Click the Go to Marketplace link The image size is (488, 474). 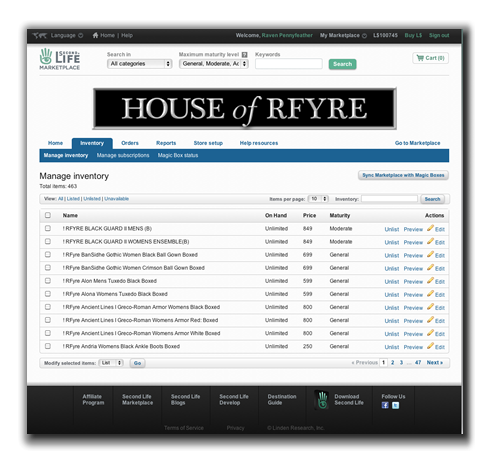point(417,143)
